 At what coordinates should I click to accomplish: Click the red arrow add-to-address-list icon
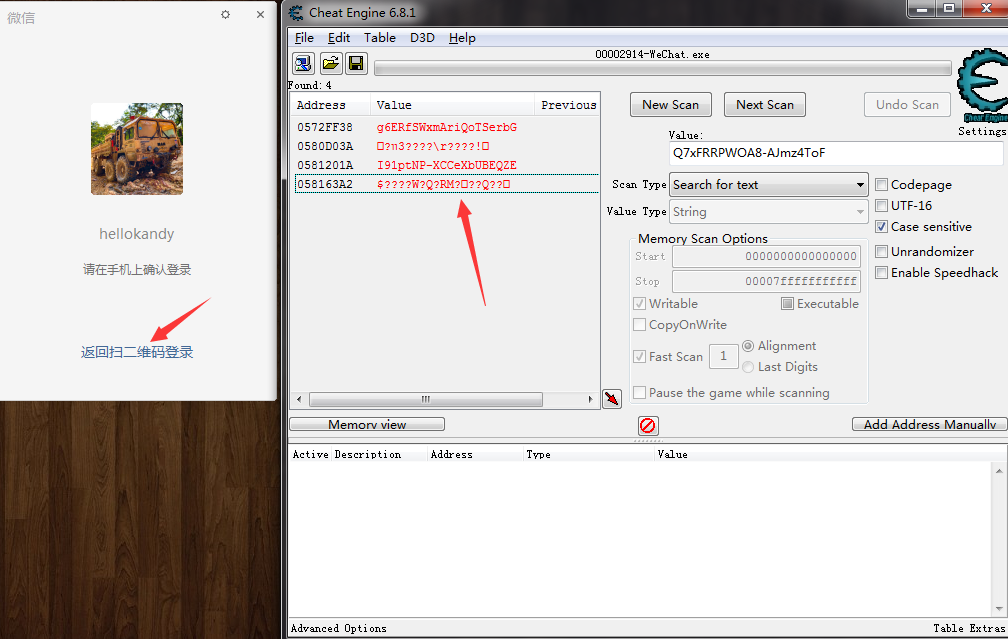coord(612,399)
